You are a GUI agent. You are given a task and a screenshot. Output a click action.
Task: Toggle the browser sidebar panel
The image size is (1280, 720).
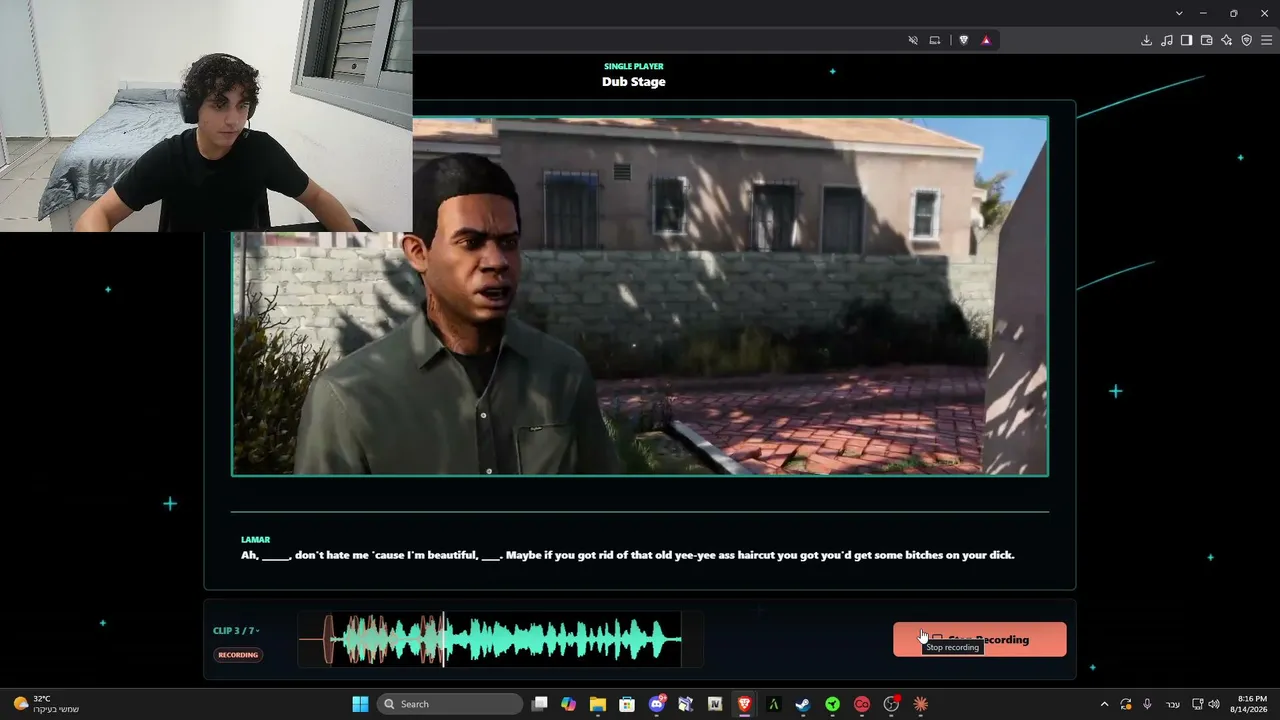(1186, 40)
